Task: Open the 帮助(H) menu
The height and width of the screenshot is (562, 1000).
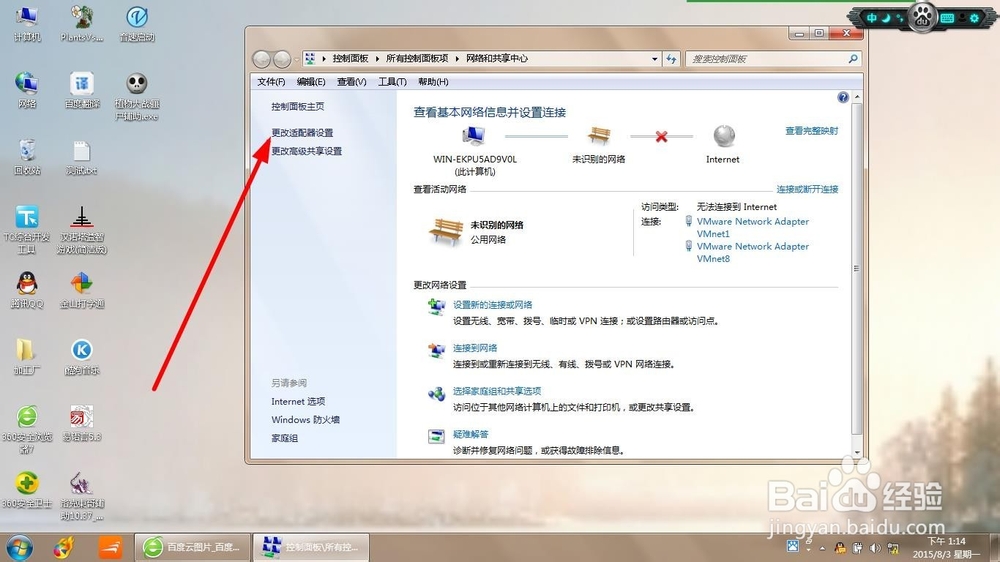Action: click(433, 82)
